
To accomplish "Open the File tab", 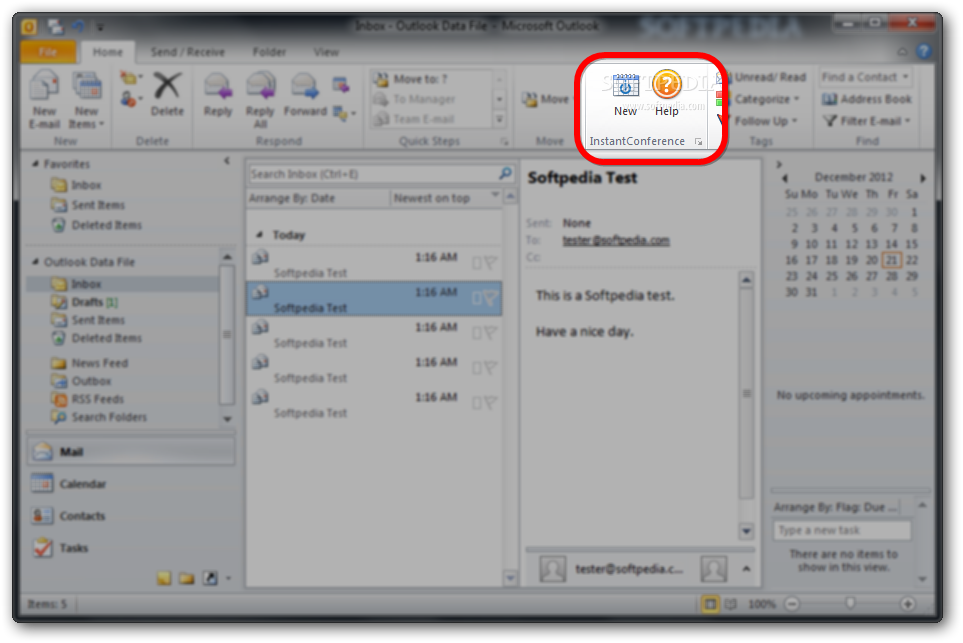I will click(x=48, y=52).
